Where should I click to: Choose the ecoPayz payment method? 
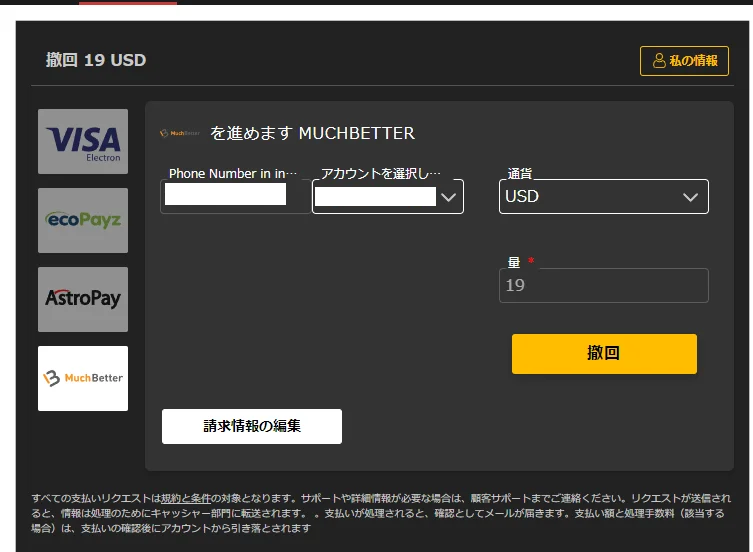pyautogui.click(x=83, y=221)
